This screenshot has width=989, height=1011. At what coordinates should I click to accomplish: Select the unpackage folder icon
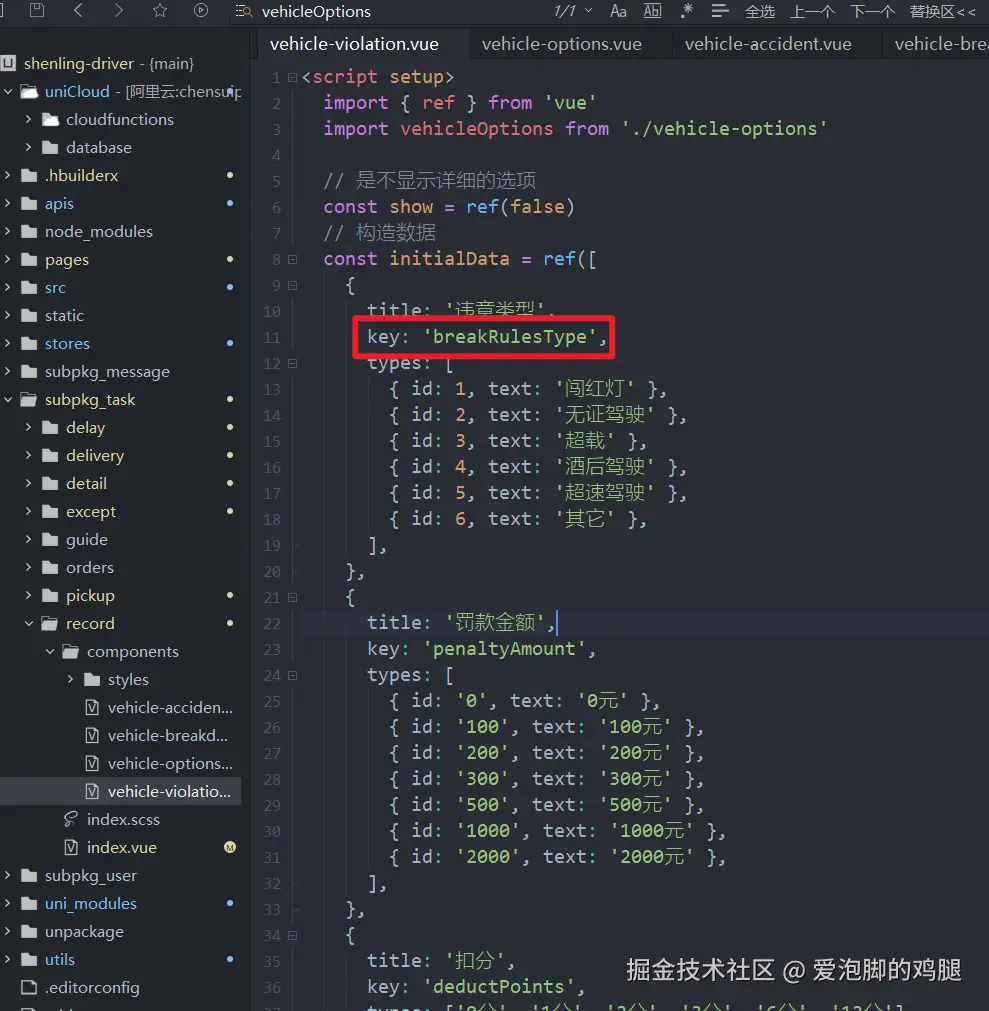28,931
